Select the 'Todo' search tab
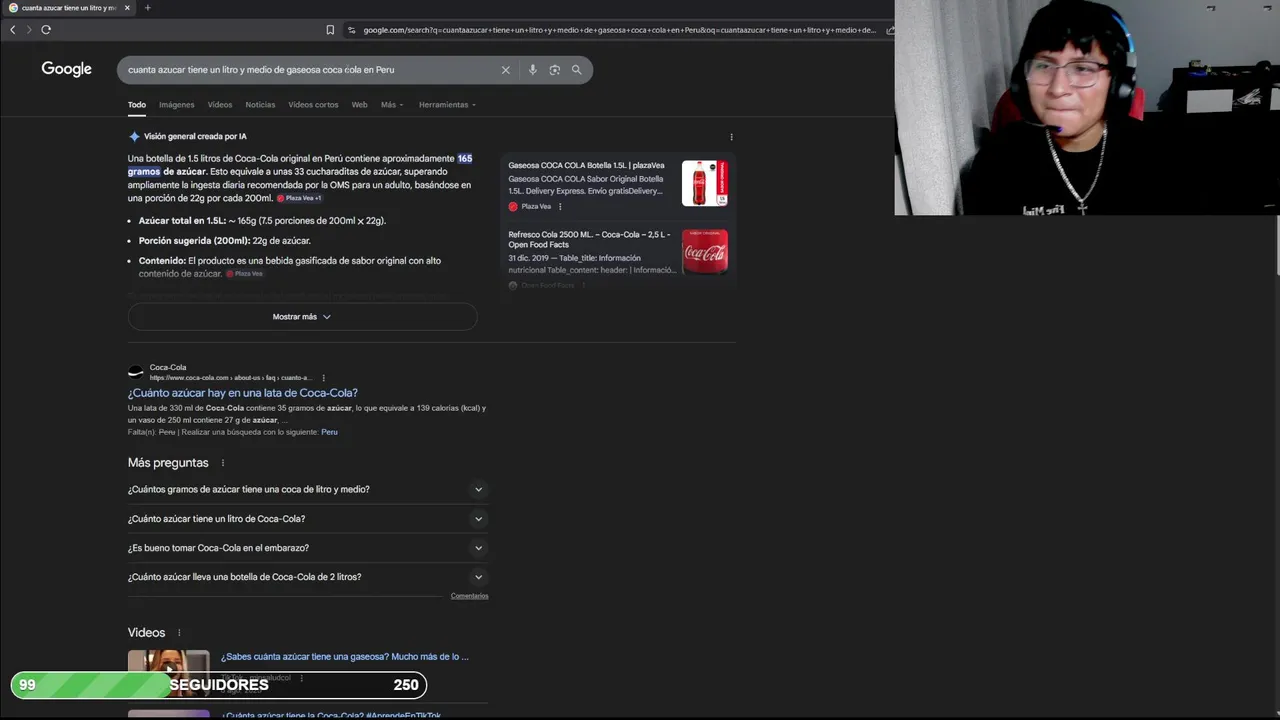The height and width of the screenshot is (720, 1280). 137,105
